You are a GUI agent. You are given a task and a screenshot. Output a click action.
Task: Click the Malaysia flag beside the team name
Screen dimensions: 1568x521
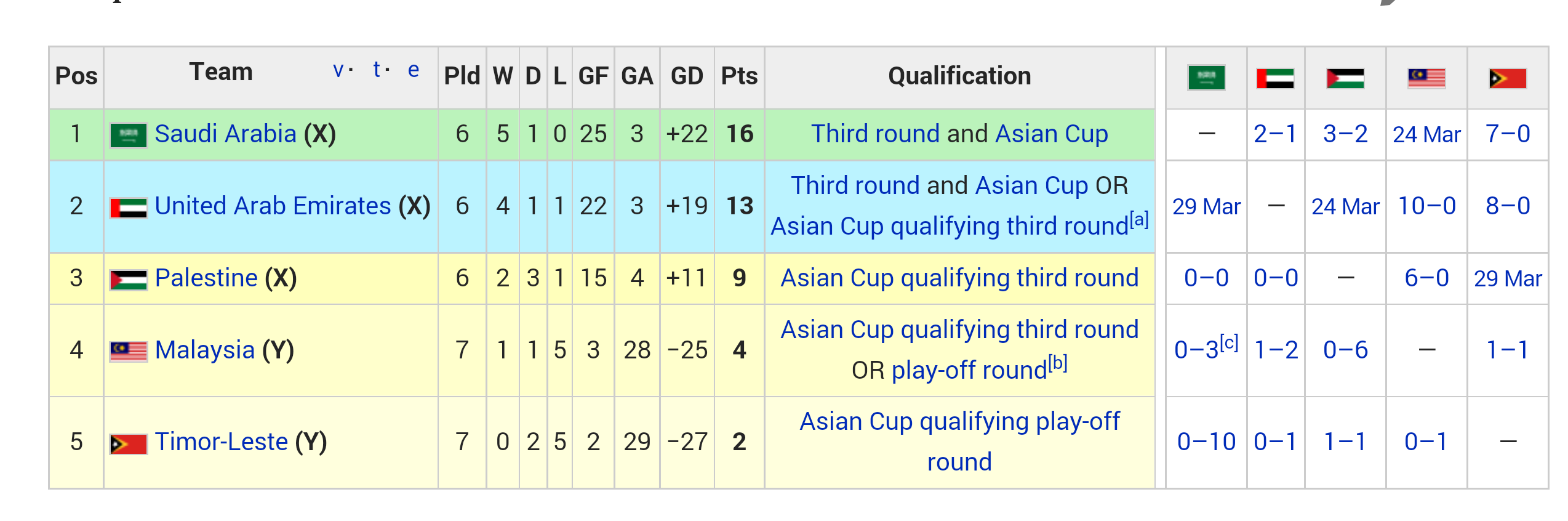pyautogui.click(x=129, y=351)
